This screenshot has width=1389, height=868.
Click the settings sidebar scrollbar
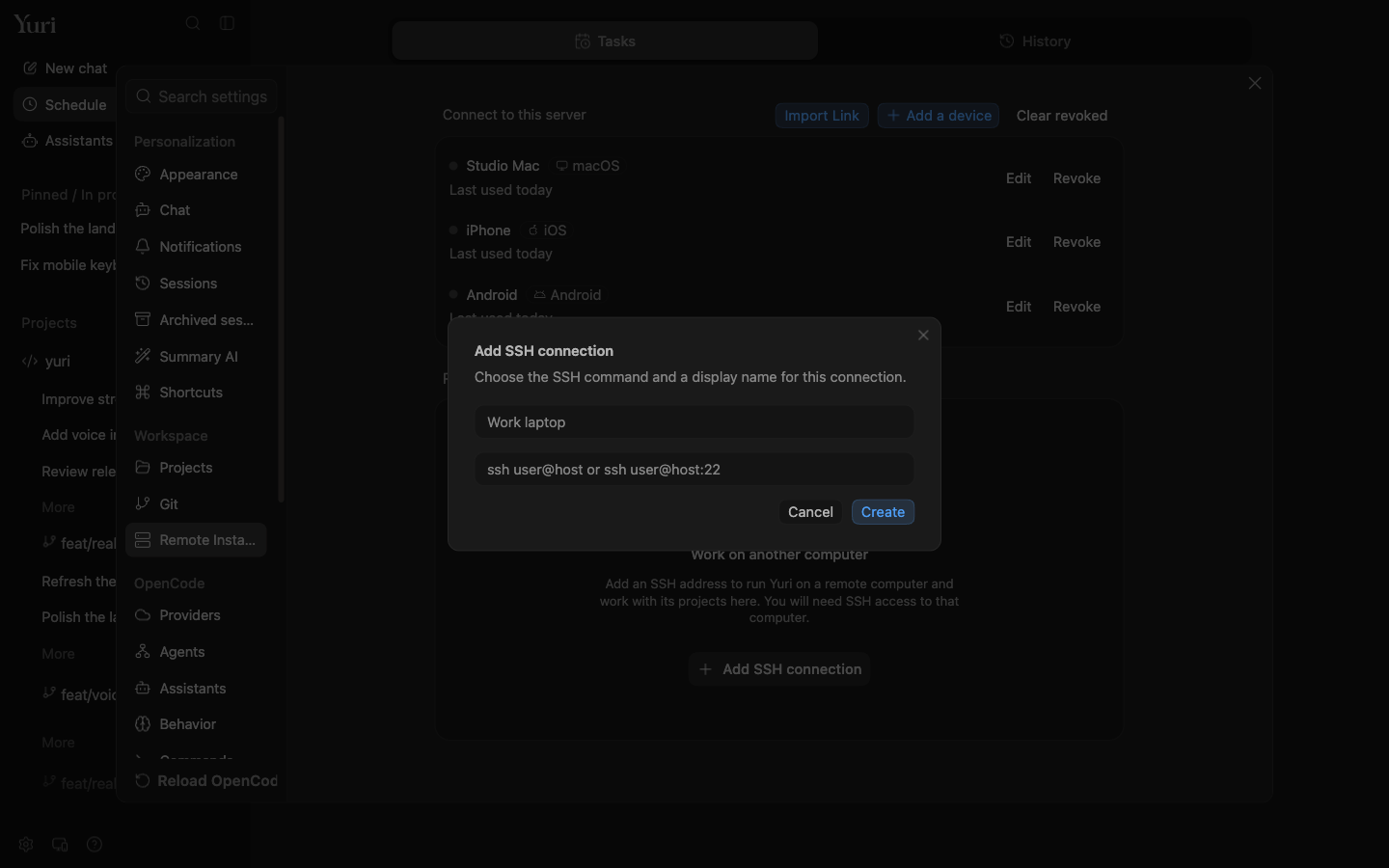click(281, 309)
